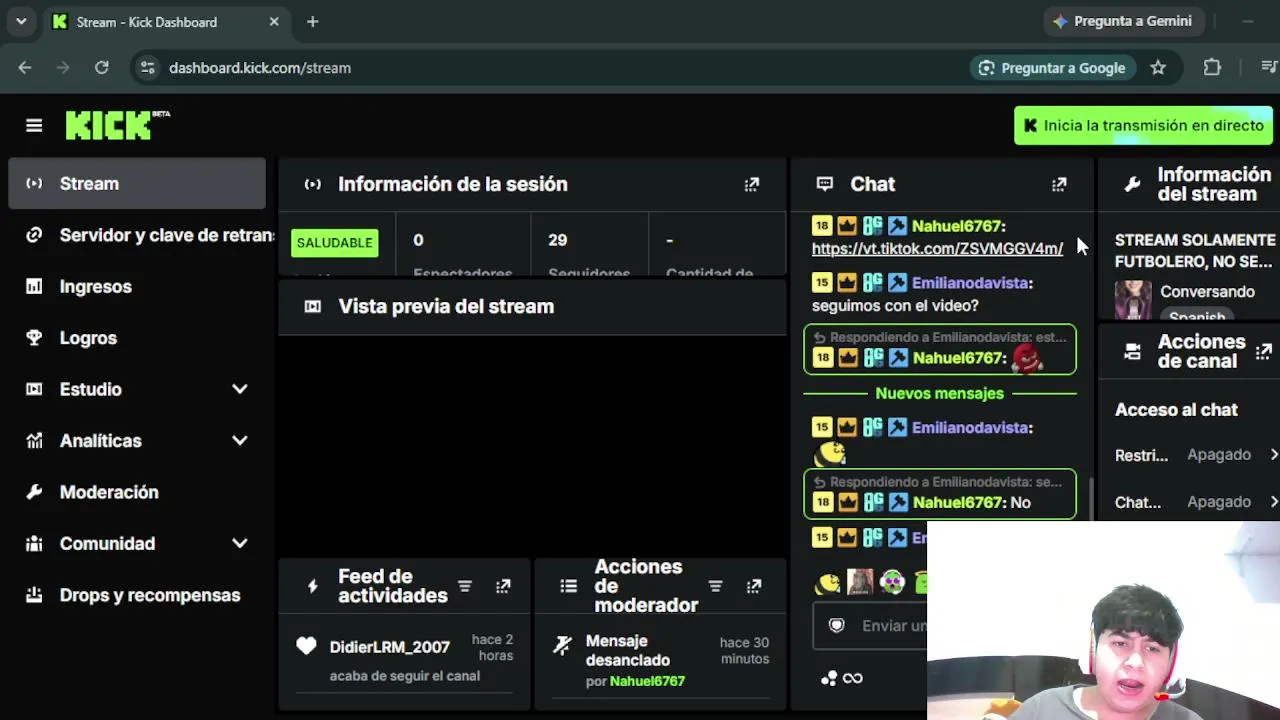
Task: Select Stream in the sidebar
Action: tap(138, 184)
